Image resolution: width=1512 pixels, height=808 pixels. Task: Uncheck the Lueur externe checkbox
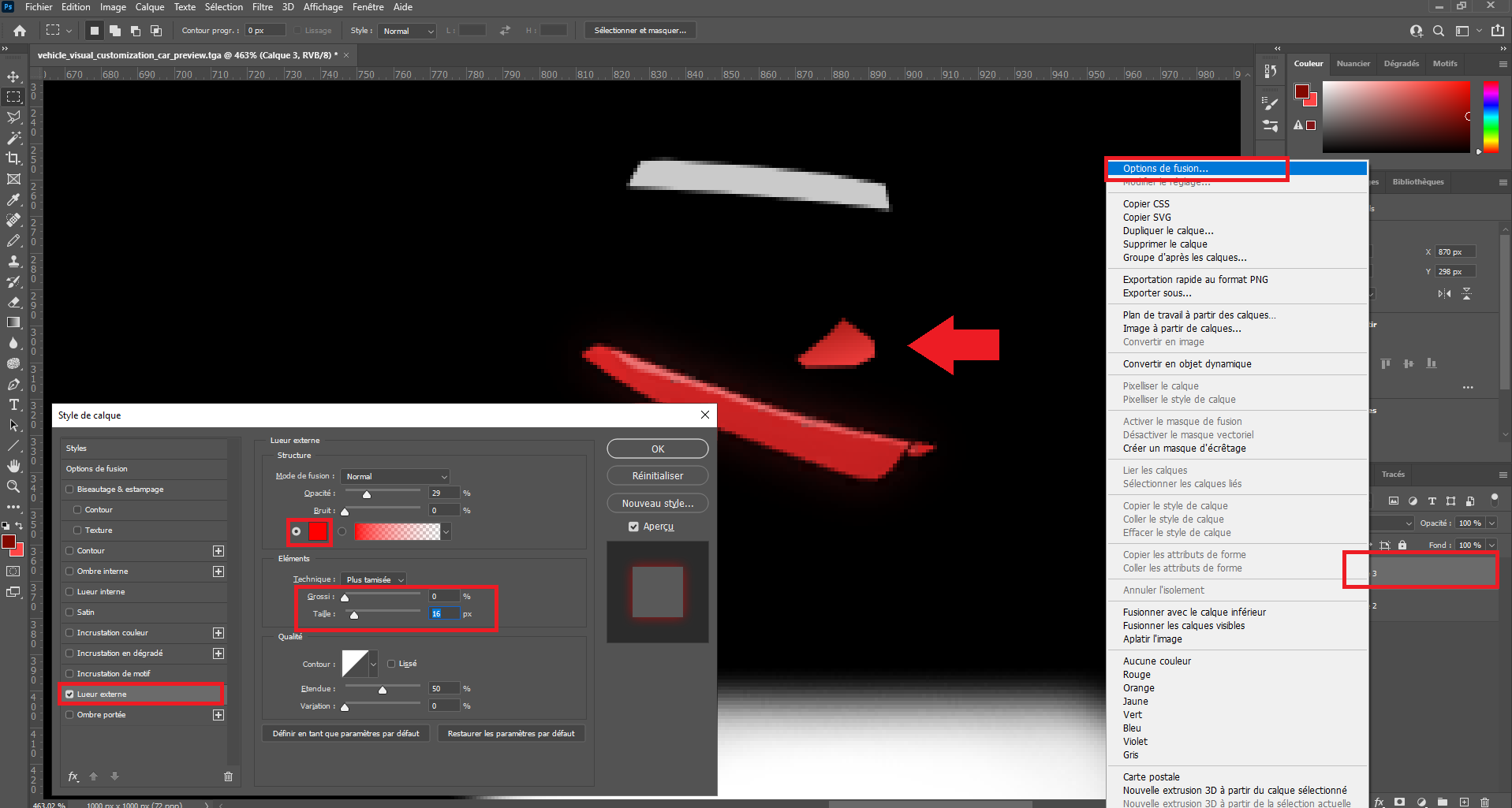click(x=70, y=694)
